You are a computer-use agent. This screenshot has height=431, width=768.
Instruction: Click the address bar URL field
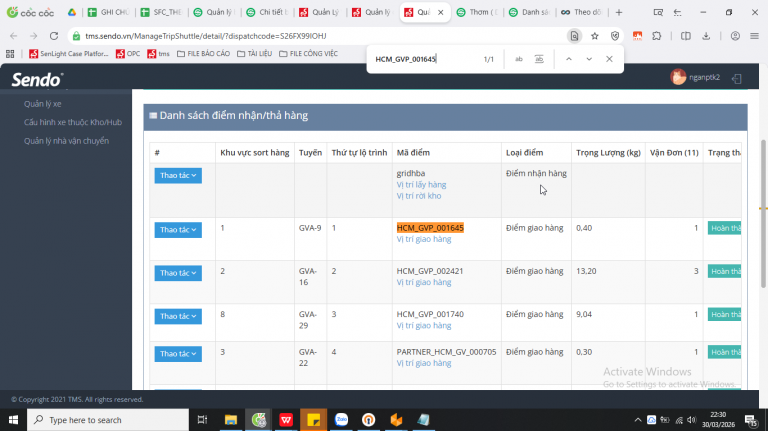tap(318, 36)
